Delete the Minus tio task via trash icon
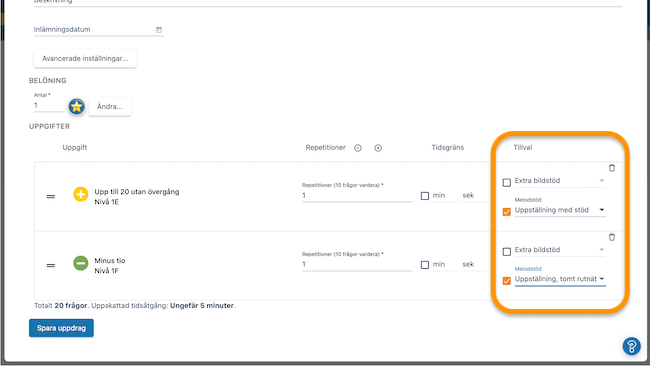The height and width of the screenshot is (366, 650). (611, 237)
